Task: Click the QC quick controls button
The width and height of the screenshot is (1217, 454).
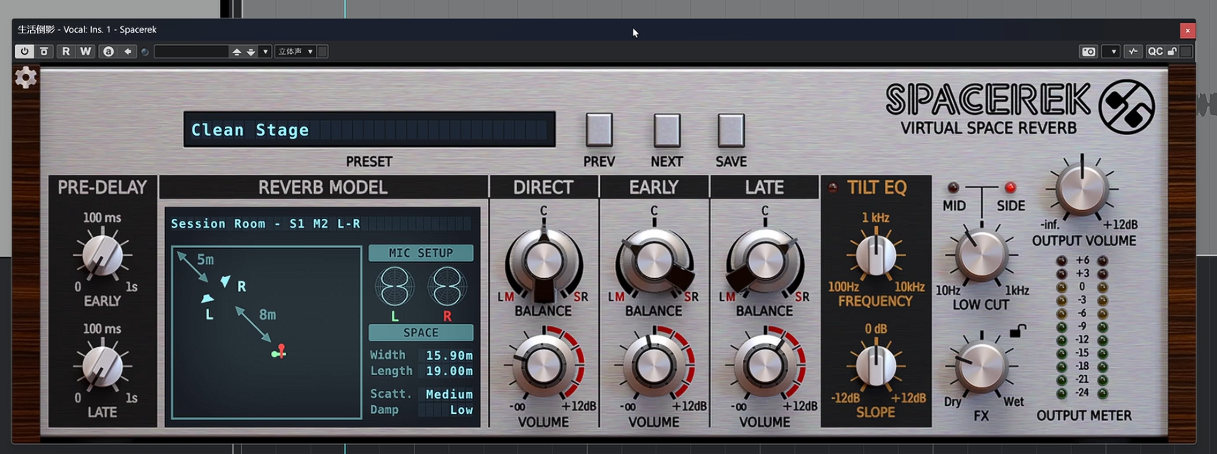Action: pos(1155,51)
